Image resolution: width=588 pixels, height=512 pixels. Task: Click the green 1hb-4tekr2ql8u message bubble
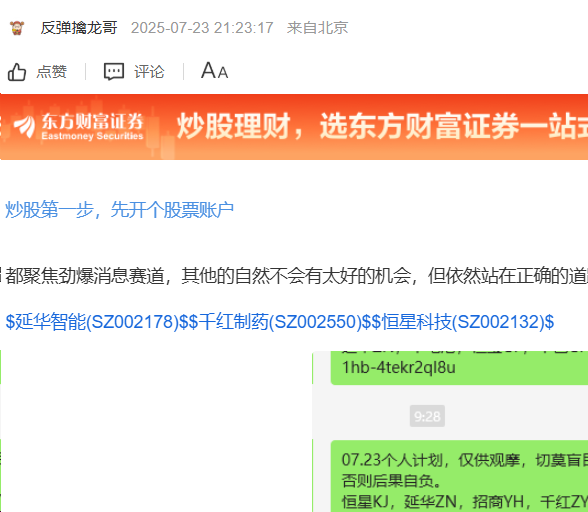(x=459, y=368)
